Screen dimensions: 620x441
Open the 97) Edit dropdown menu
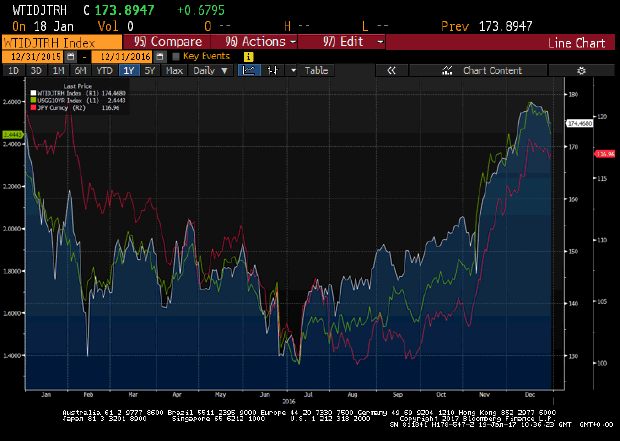pos(341,42)
